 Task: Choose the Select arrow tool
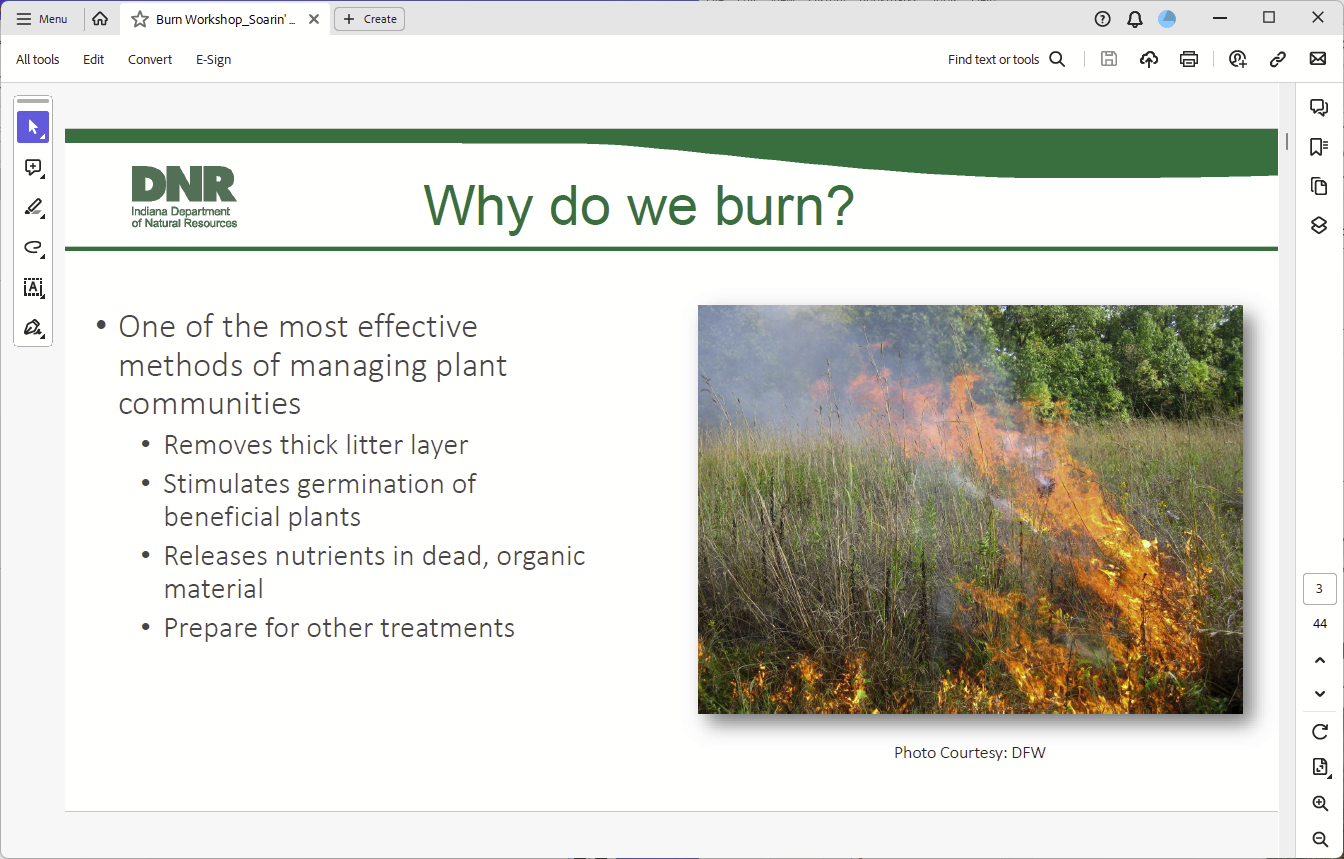tap(33, 127)
